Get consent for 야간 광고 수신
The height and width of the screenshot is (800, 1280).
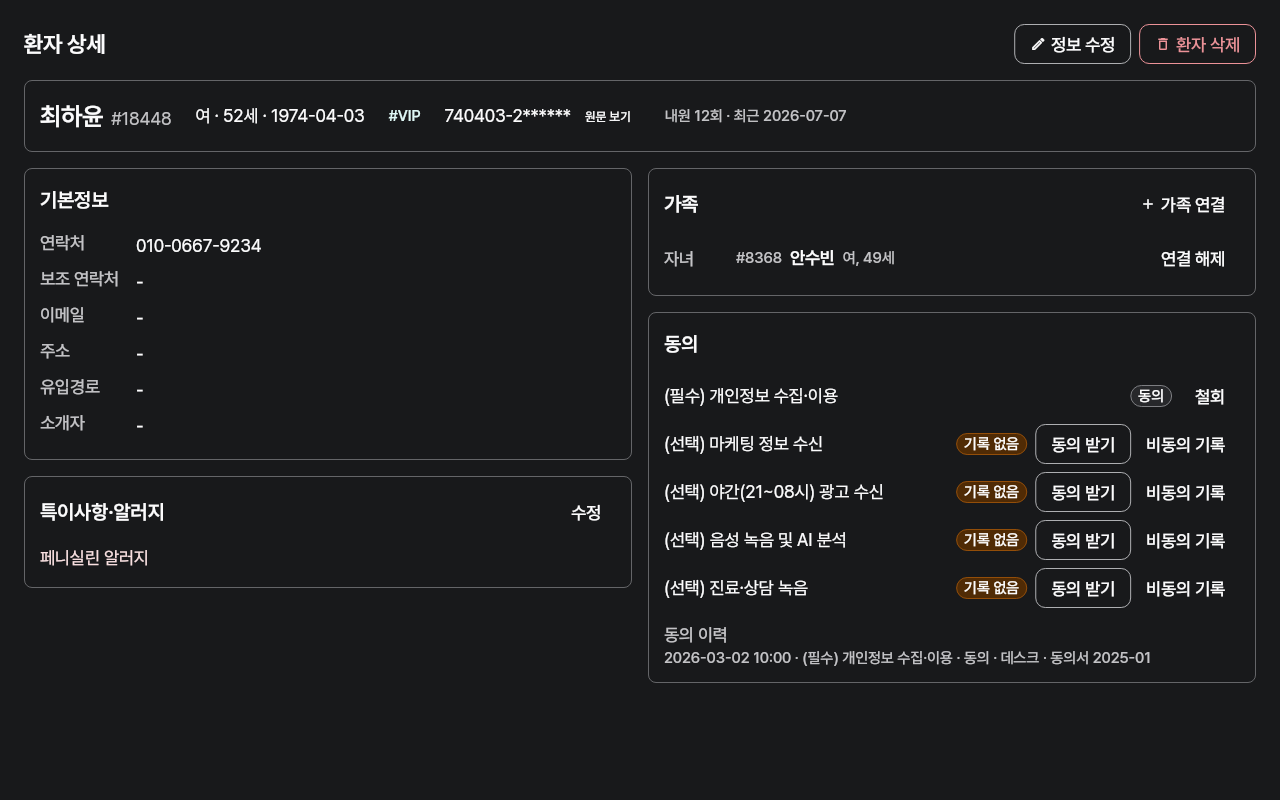coord(1083,492)
